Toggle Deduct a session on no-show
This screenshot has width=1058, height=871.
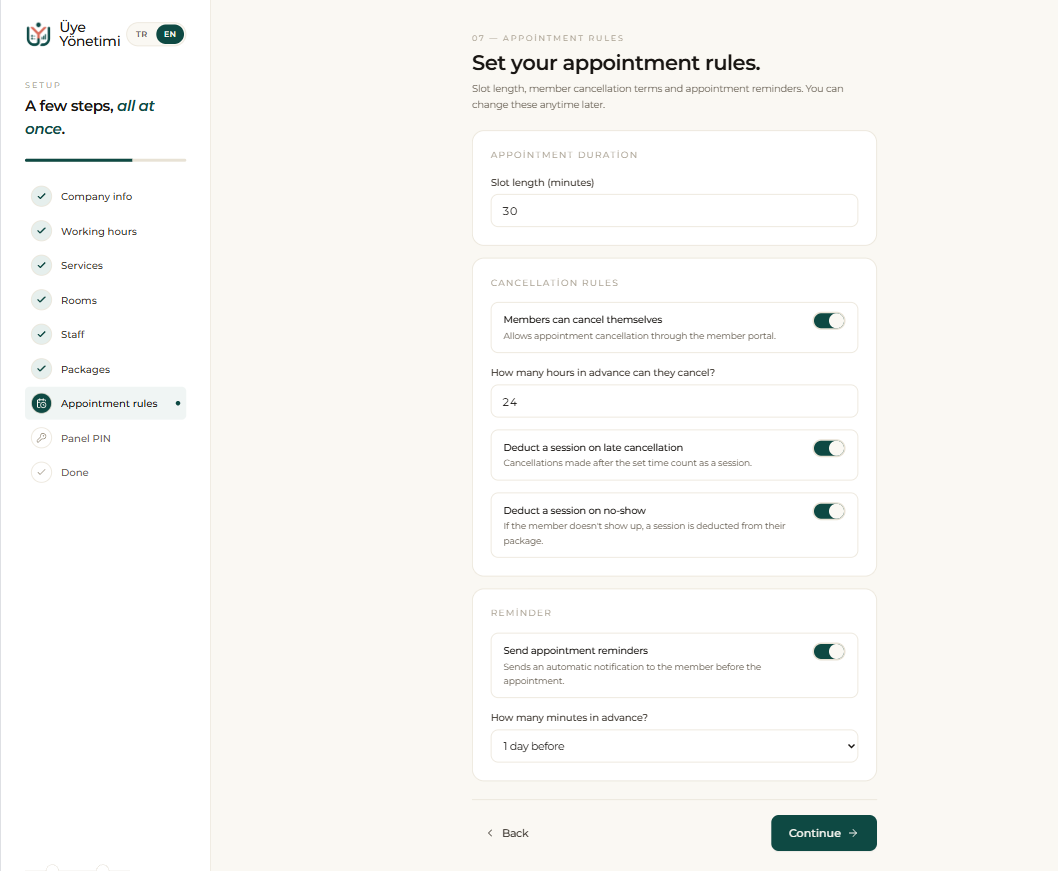point(829,511)
